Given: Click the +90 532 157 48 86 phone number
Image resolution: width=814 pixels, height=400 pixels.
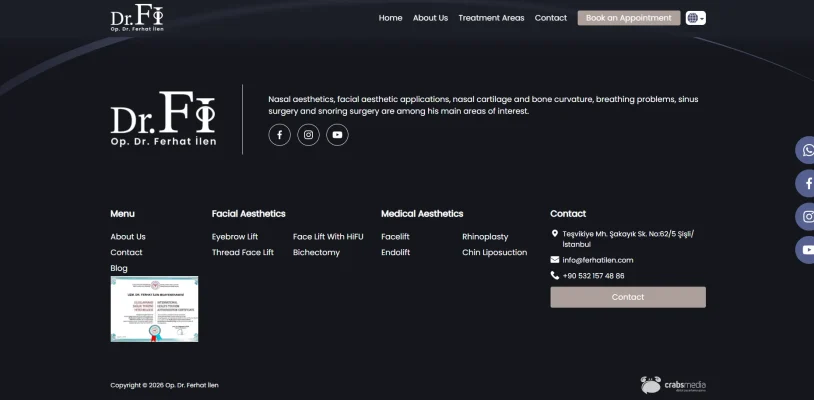Looking at the screenshot, I should pos(593,276).
